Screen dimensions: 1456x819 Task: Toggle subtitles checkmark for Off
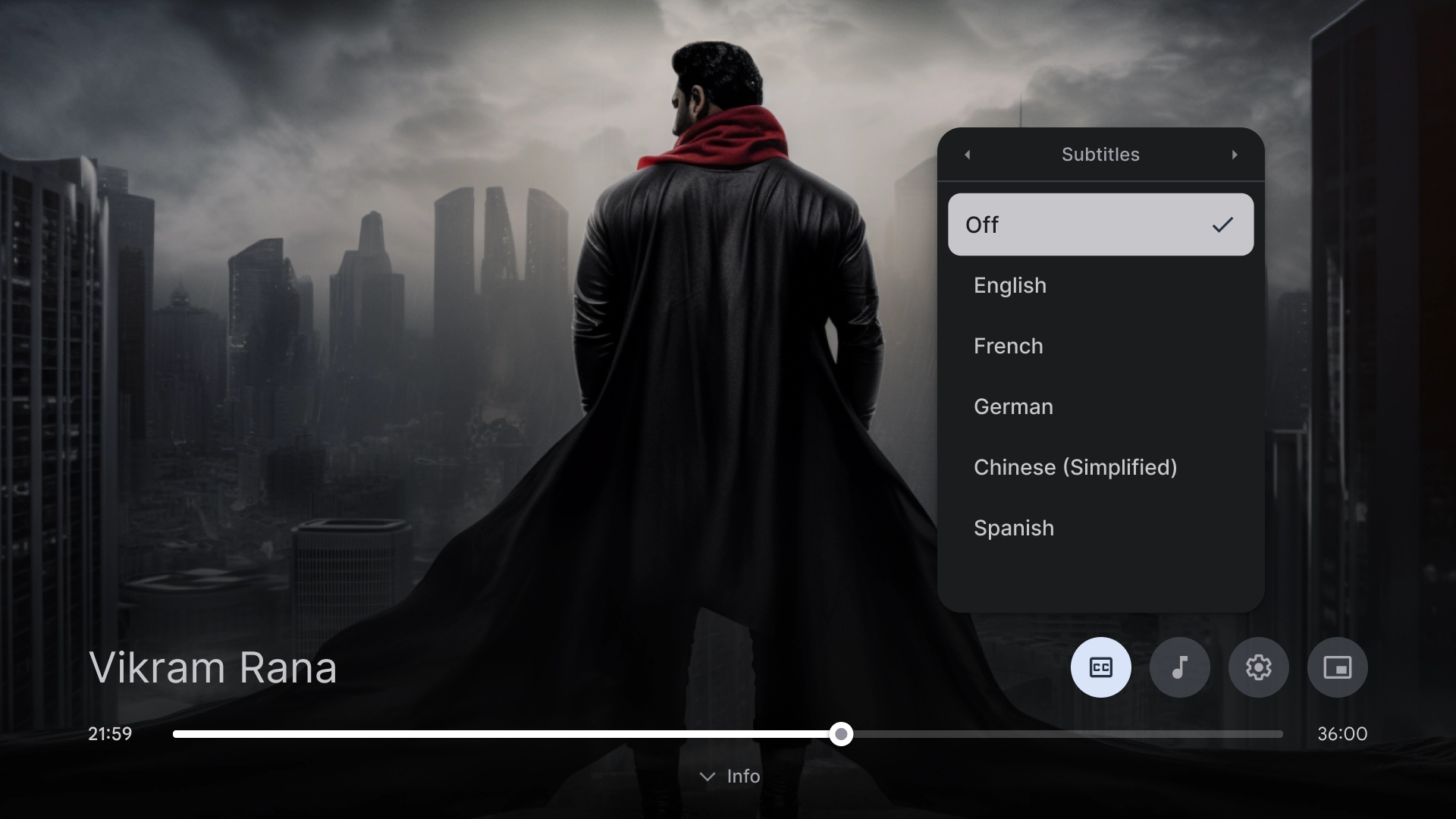pyautogui.click(x=1223, y=224)
